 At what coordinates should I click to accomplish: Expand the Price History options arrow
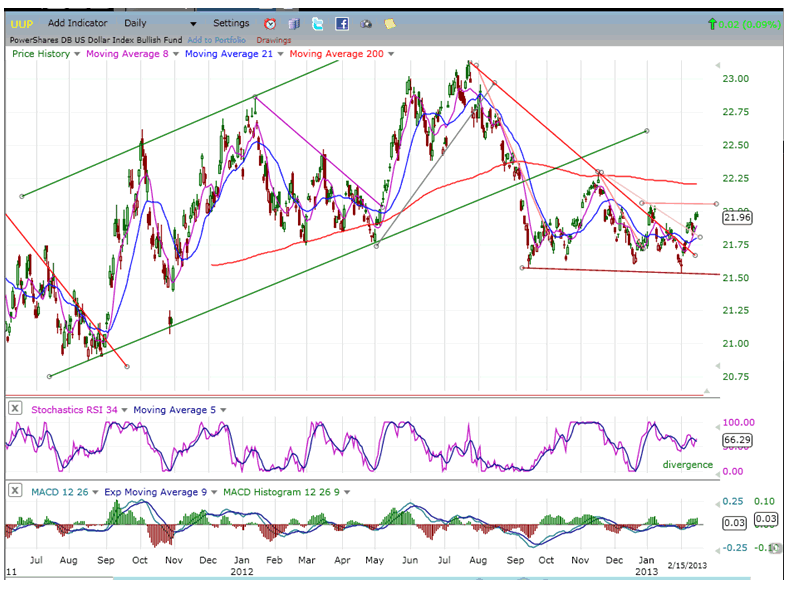(76, 54)
